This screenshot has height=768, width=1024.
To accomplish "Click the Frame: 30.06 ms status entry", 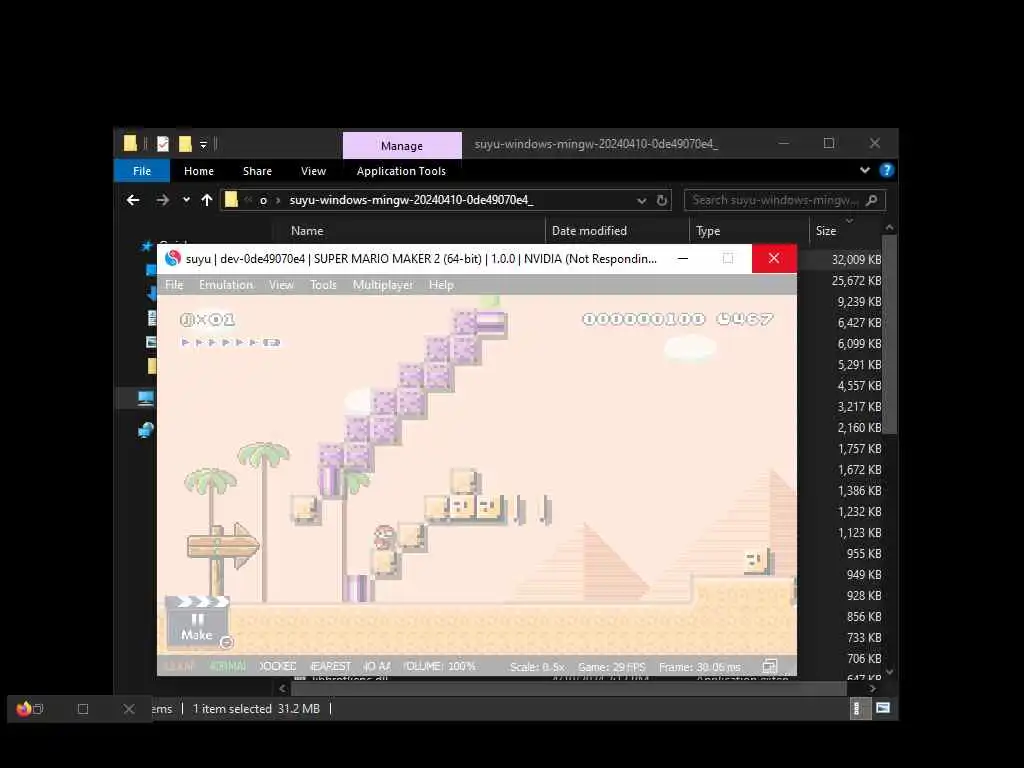I will [699, 667].
